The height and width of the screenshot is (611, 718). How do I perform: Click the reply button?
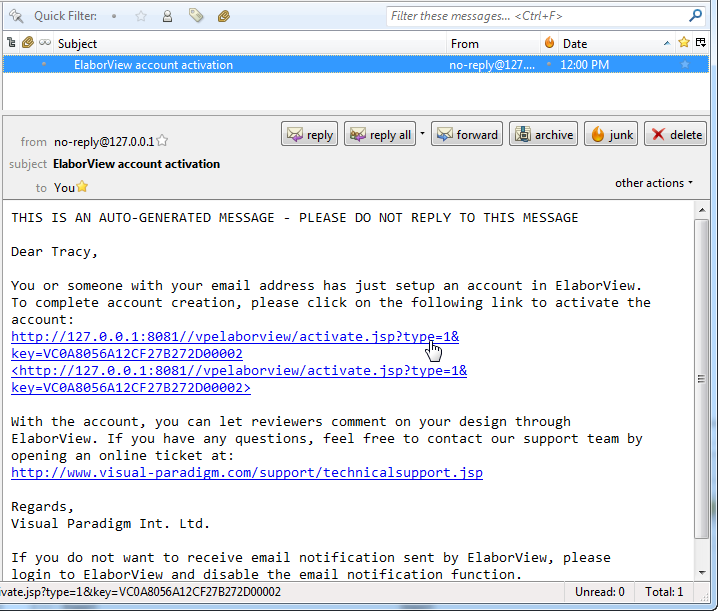pos(309,134)
